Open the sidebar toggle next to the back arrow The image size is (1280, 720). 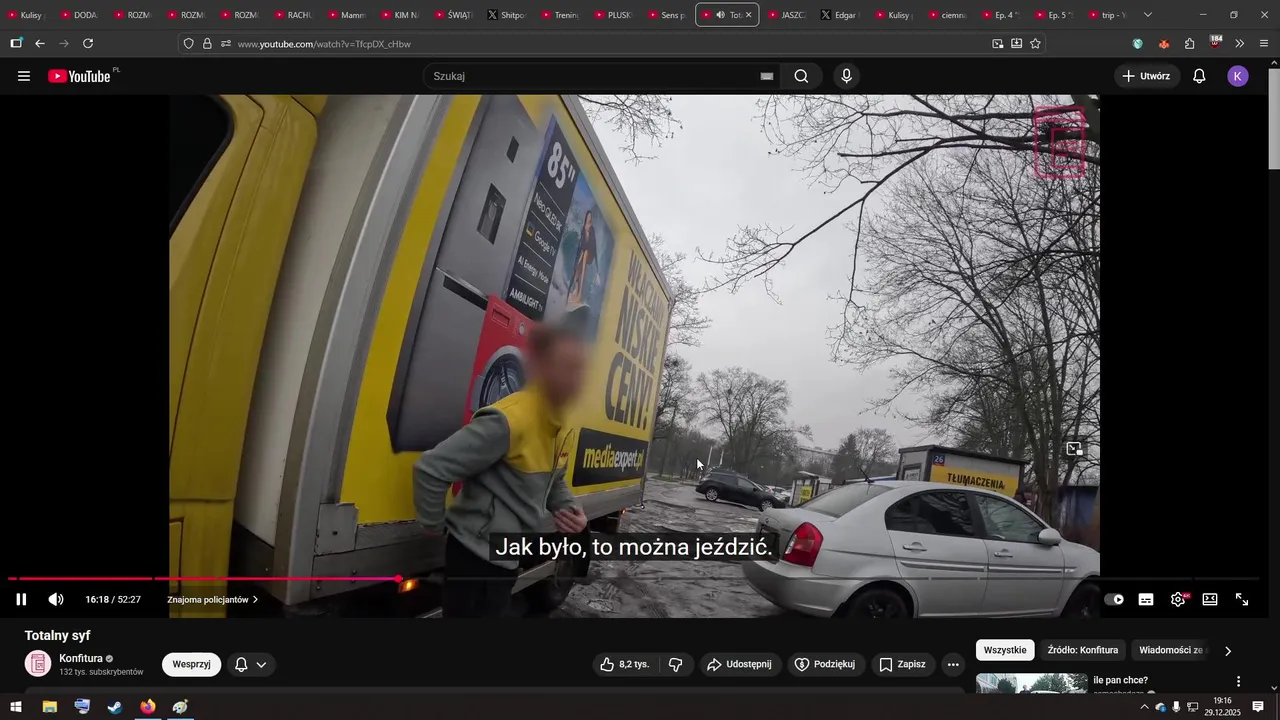[16, 43]
